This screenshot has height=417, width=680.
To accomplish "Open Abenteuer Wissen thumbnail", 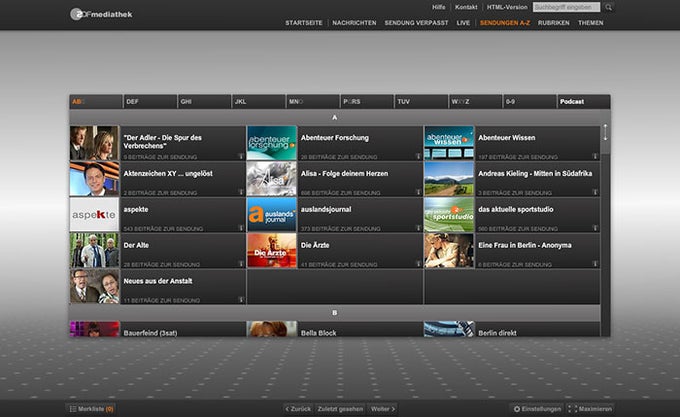I will [449, 143].
